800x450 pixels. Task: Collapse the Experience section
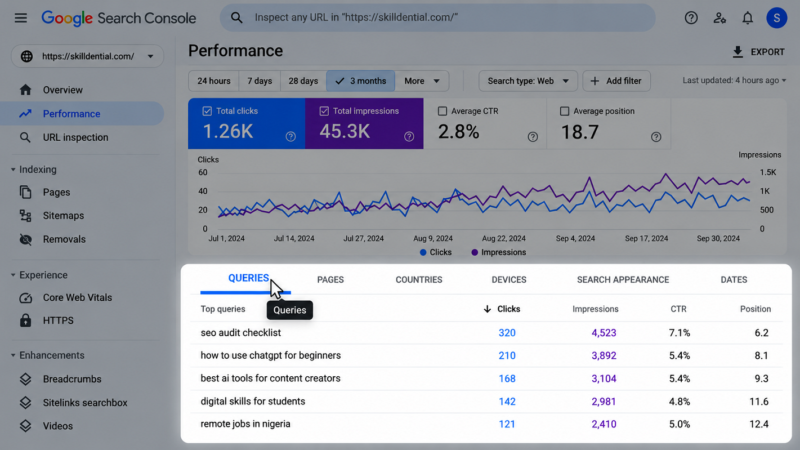13,275
